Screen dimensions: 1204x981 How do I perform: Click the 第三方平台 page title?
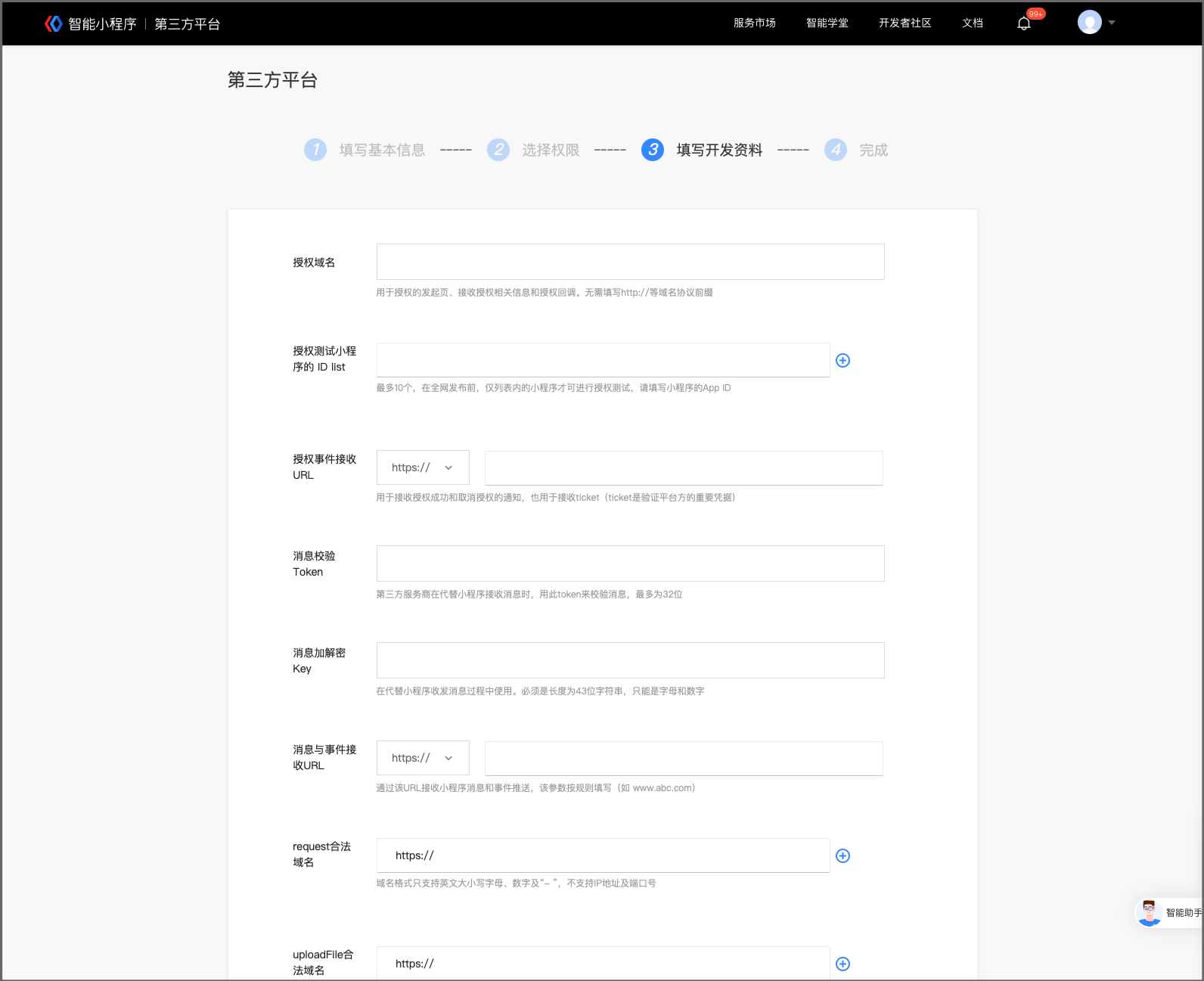tap(272, 80)
